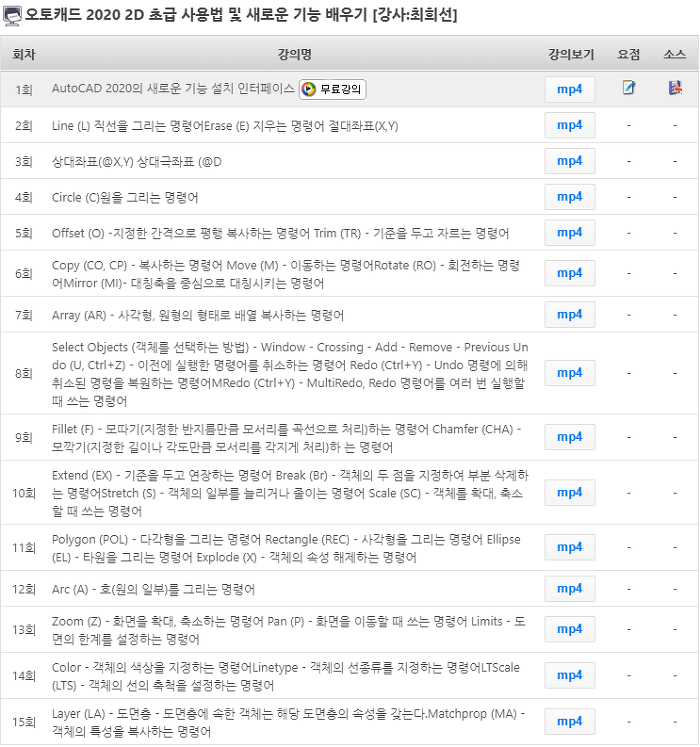
Task: Click lecture title Color 객체의 색상을 지정
Action: (286, 676)
